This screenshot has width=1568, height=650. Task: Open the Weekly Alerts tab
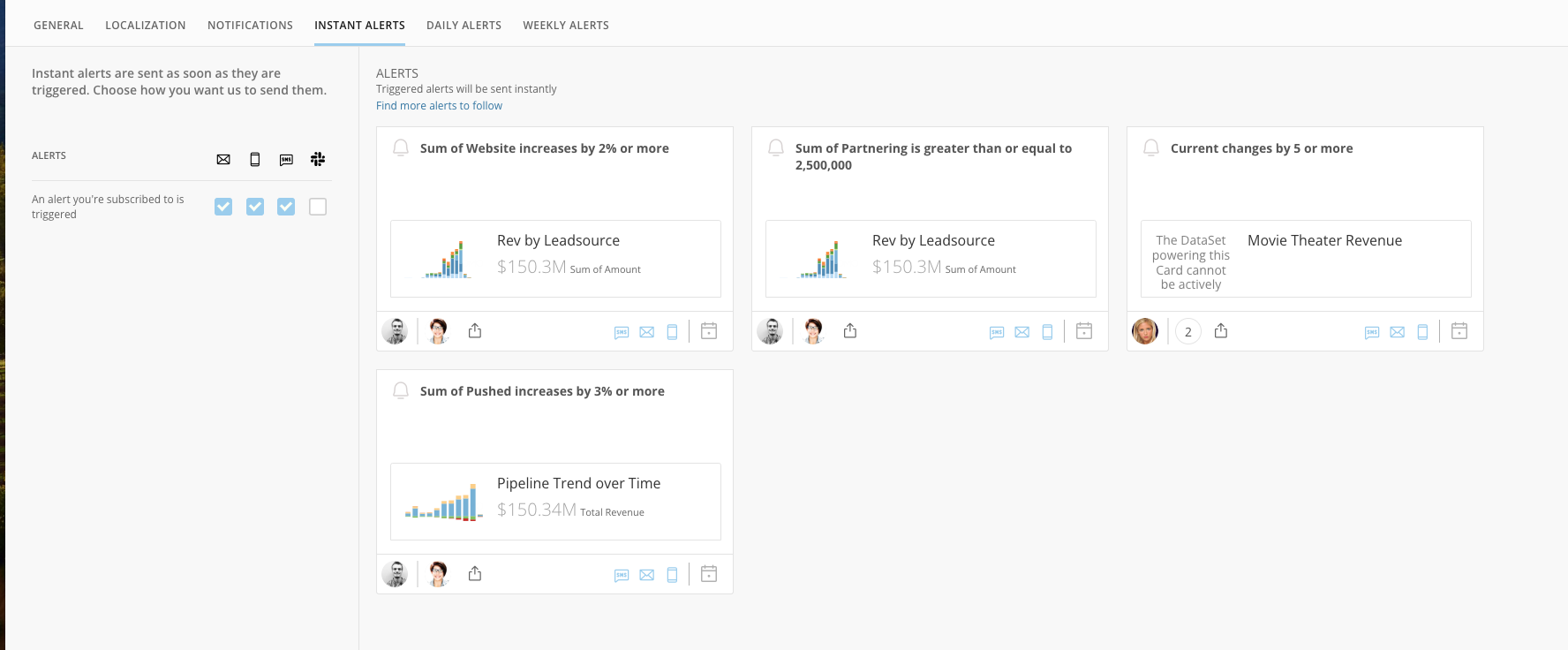tap(566, 26)
